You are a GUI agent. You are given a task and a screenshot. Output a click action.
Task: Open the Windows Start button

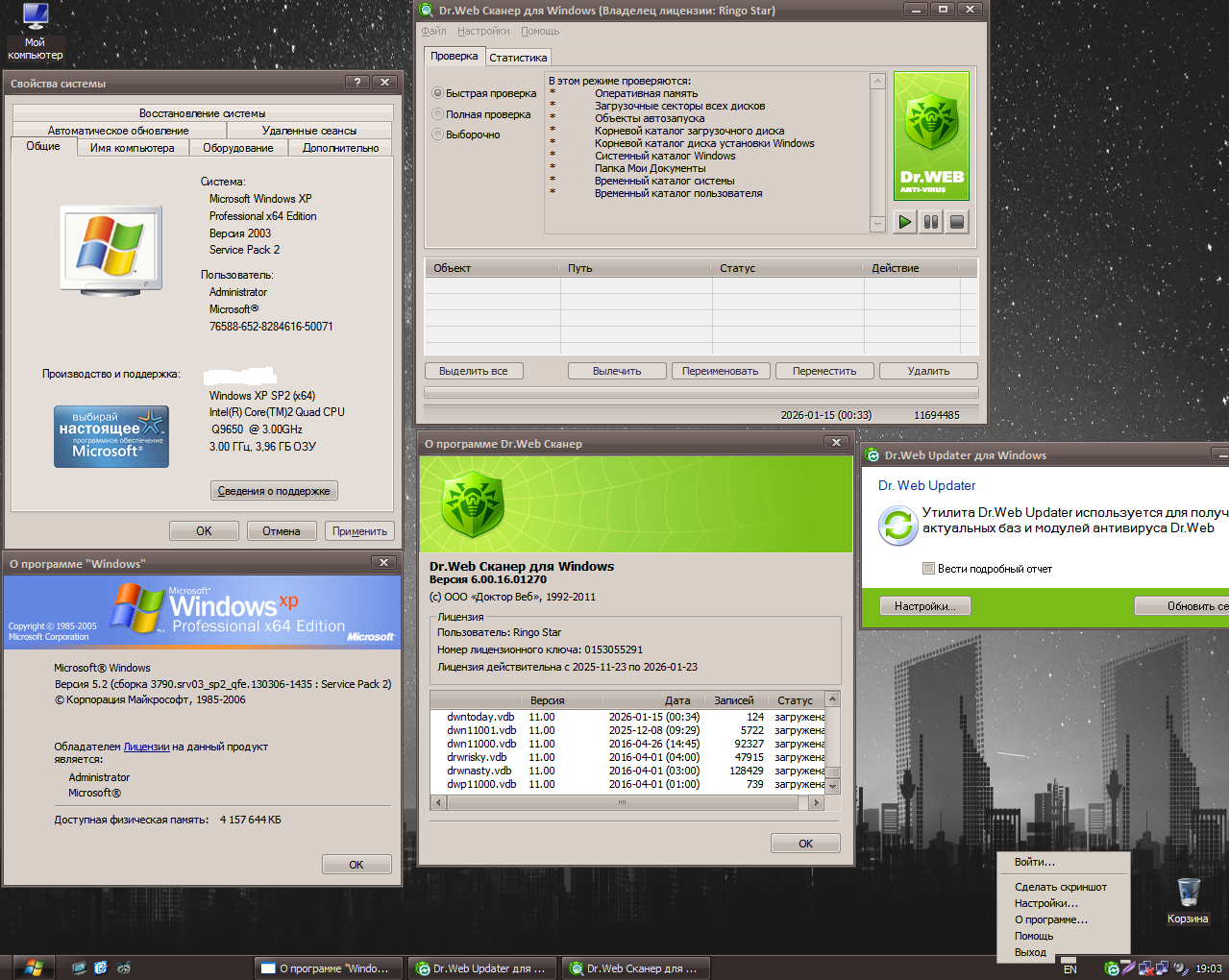pyautogui.click(x=34, y=968)
